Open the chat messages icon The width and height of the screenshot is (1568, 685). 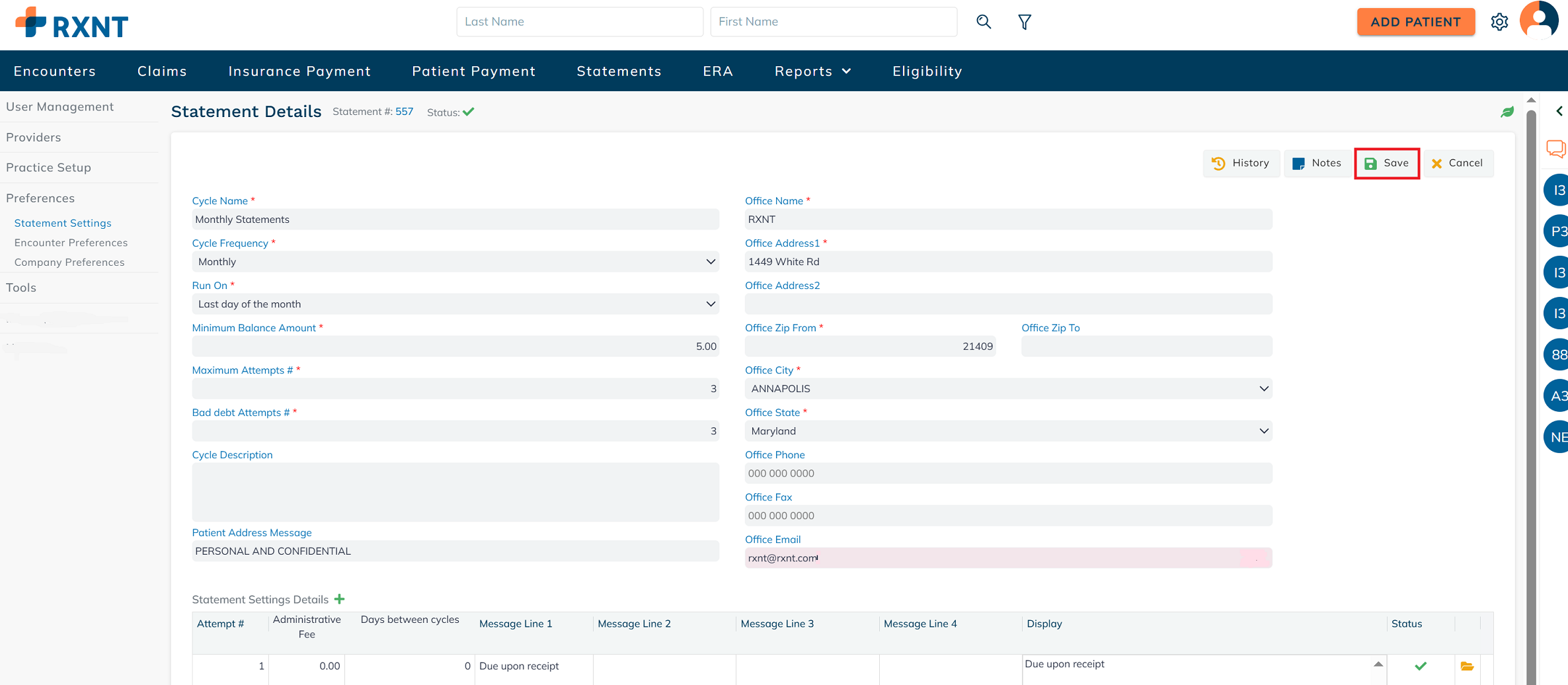pos(1555,149)
